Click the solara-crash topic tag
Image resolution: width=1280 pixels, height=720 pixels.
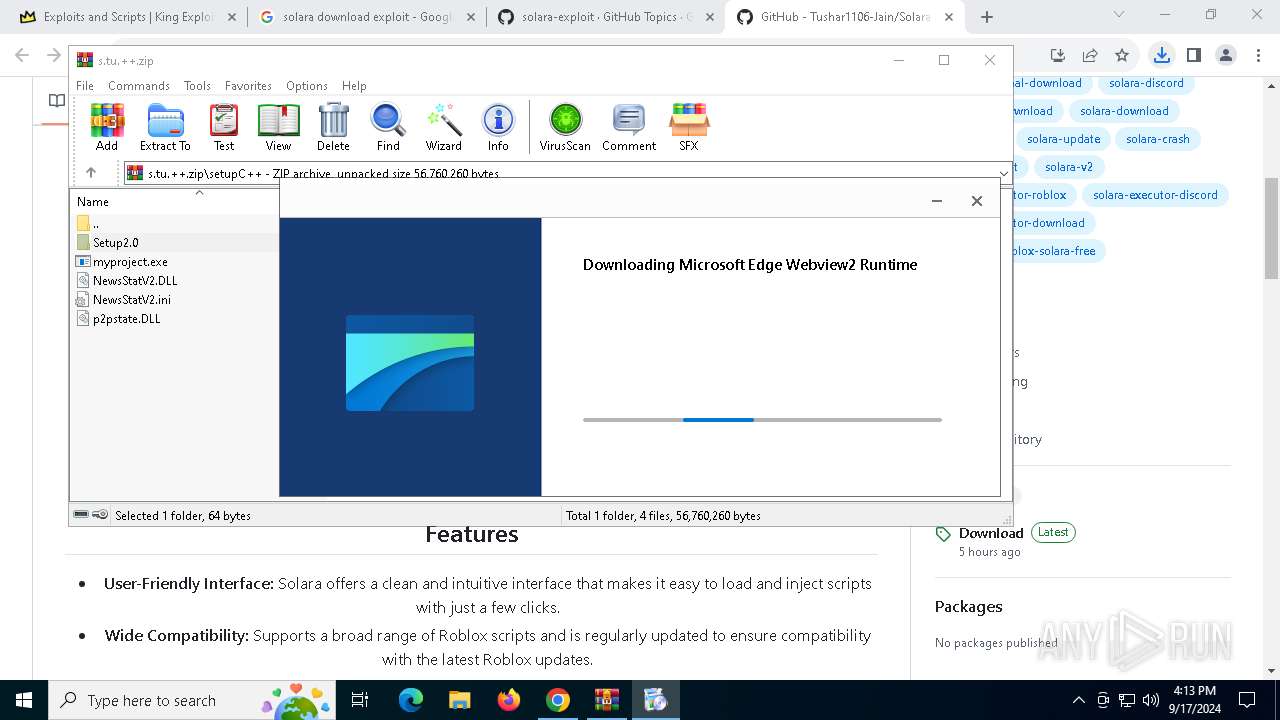tap(1158, 139)
